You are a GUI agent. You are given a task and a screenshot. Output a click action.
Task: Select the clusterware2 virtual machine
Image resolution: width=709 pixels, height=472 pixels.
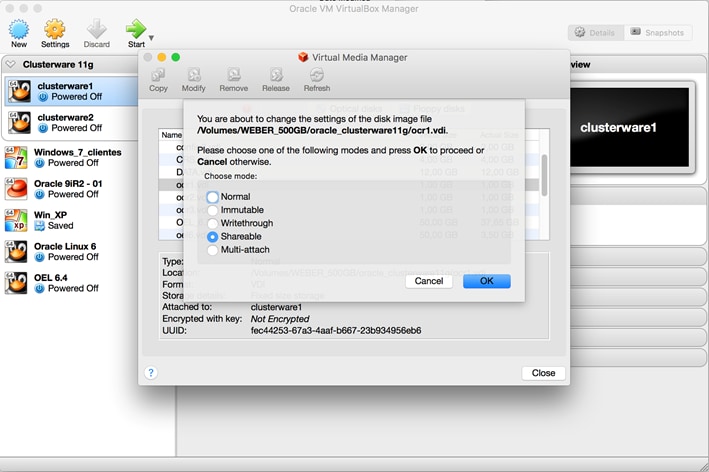click(71, 123)
